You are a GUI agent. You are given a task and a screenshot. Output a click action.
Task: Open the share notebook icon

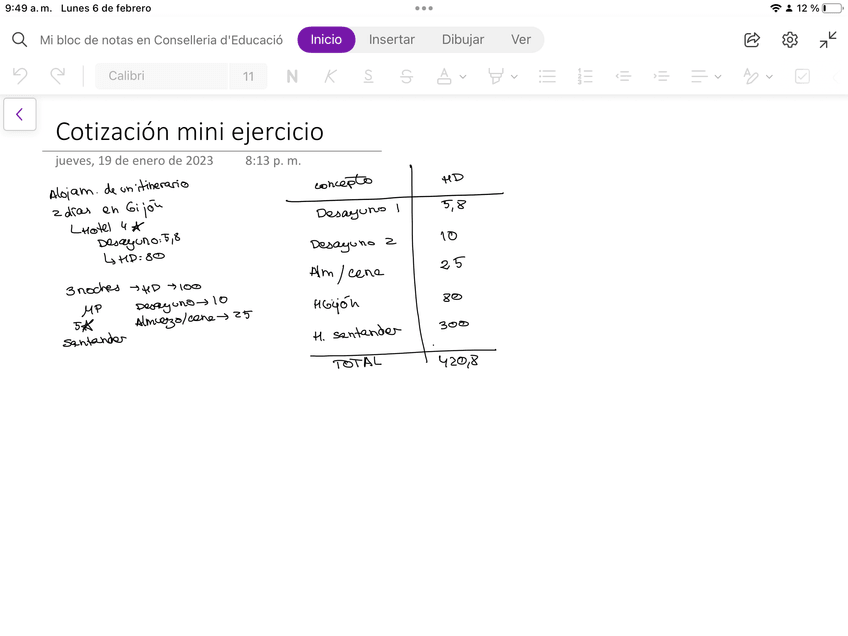pyautogui.click(x=752, y=40)
